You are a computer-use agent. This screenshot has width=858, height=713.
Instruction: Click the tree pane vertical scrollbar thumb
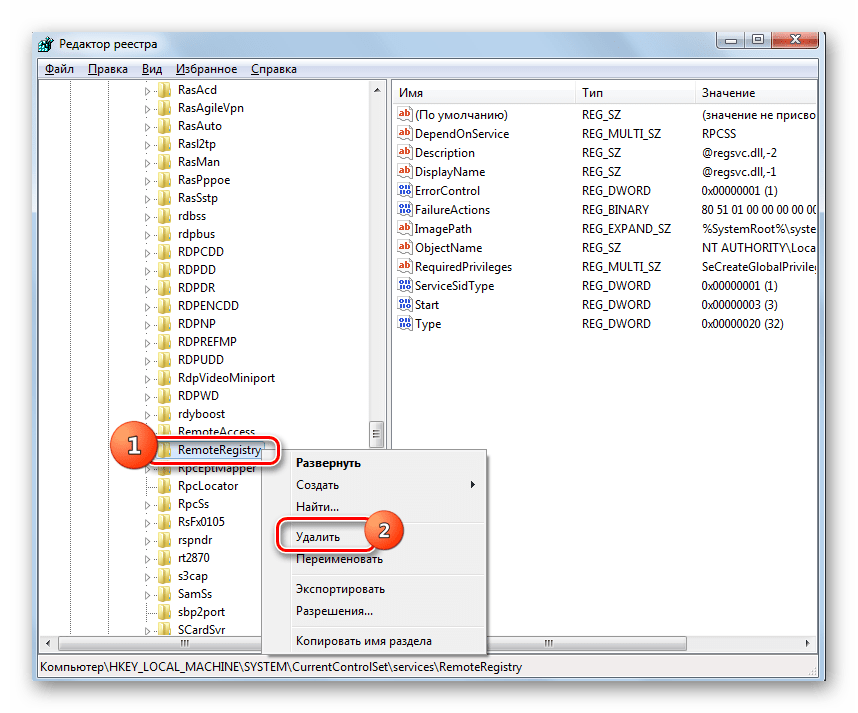point(377,432)
